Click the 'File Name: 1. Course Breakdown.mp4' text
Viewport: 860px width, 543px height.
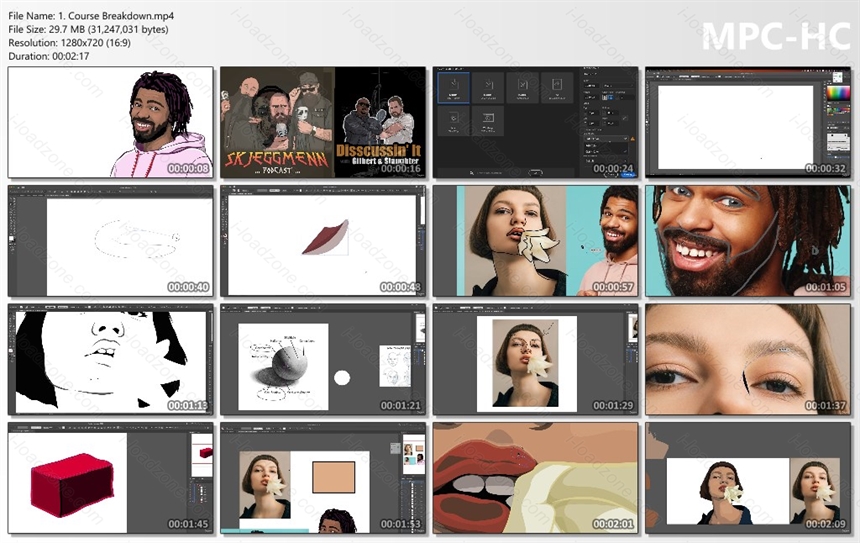click(91, 16)
